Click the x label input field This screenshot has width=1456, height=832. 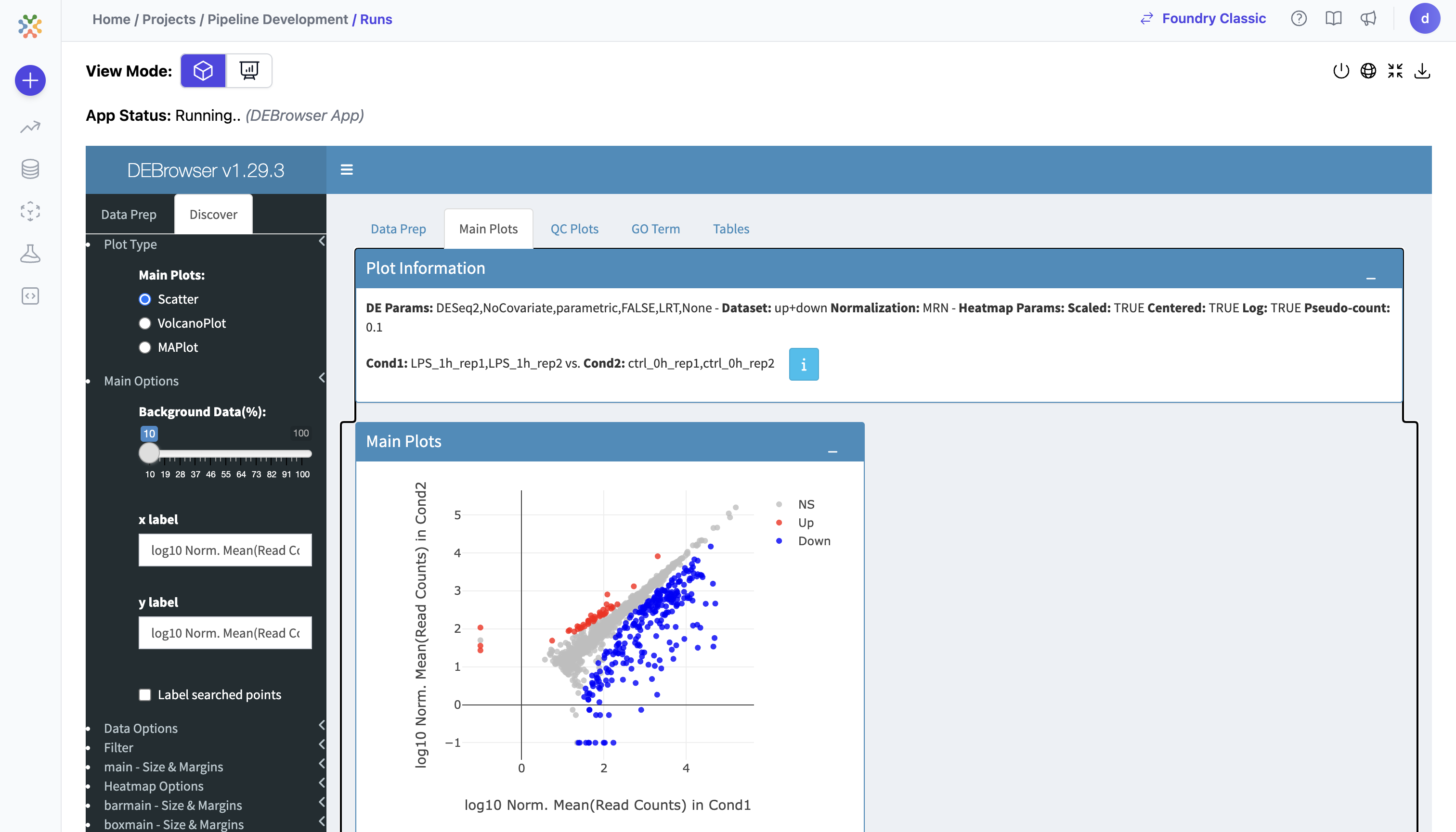coord(225,550)
